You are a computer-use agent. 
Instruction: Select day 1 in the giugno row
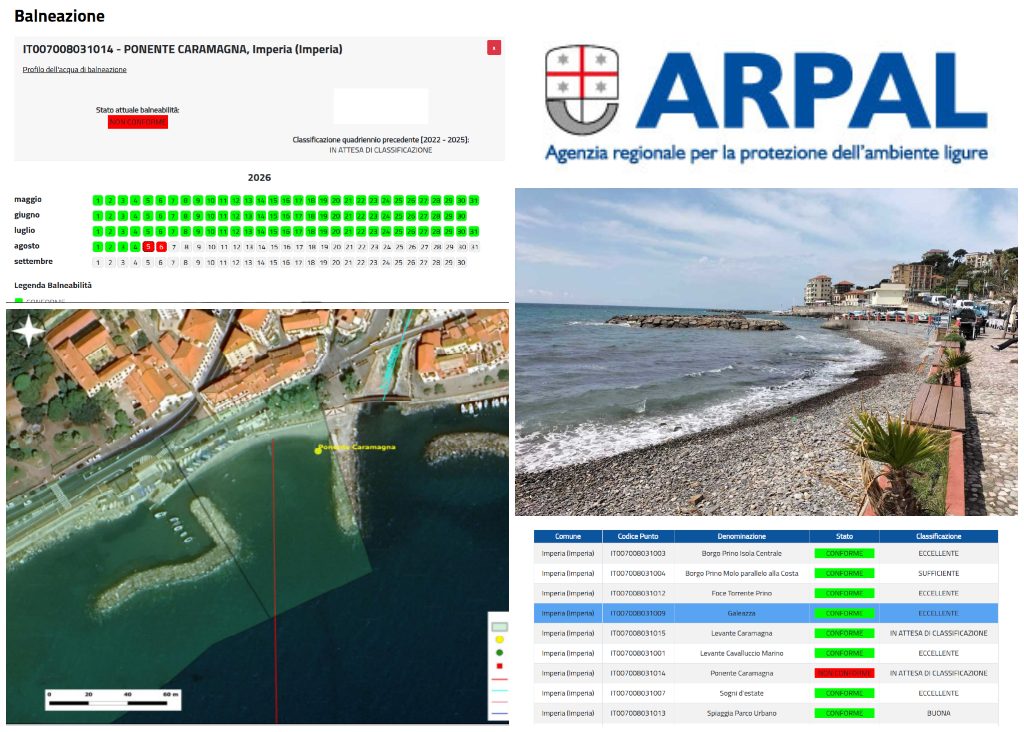click(98, 216)
